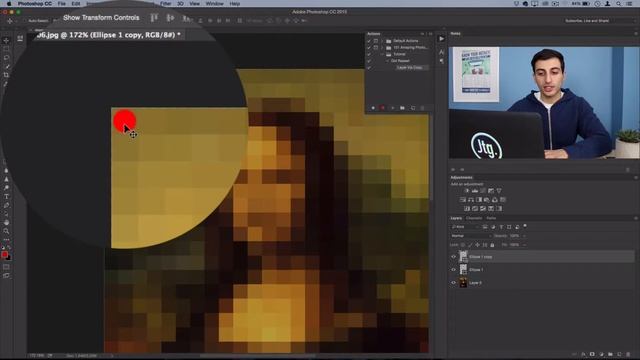Image resolution: width=640 pixels, height=360 pixels.
Task: Add a Photo Filter adjustment
Action: 487,200
